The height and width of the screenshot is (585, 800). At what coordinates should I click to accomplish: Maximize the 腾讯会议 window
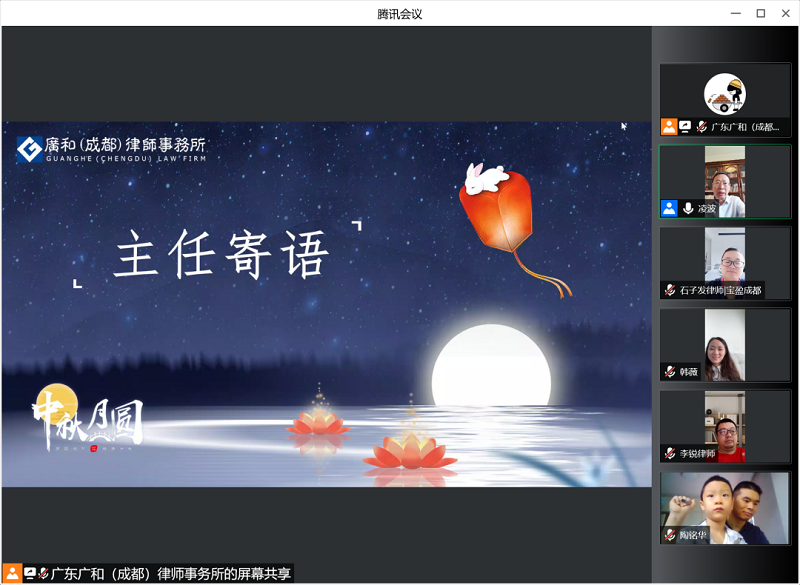(x=761, y=13)
